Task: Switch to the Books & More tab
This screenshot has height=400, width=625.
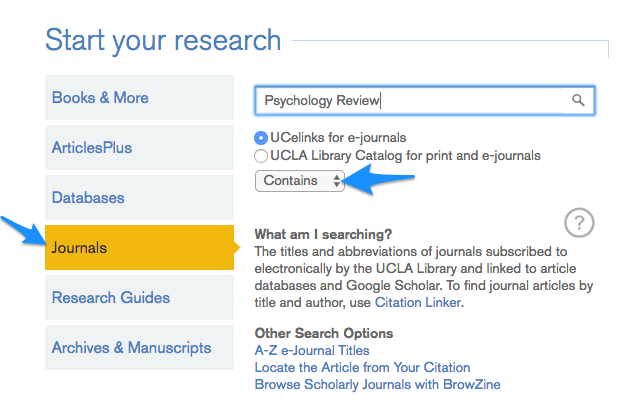Action: tap(139, 98)
